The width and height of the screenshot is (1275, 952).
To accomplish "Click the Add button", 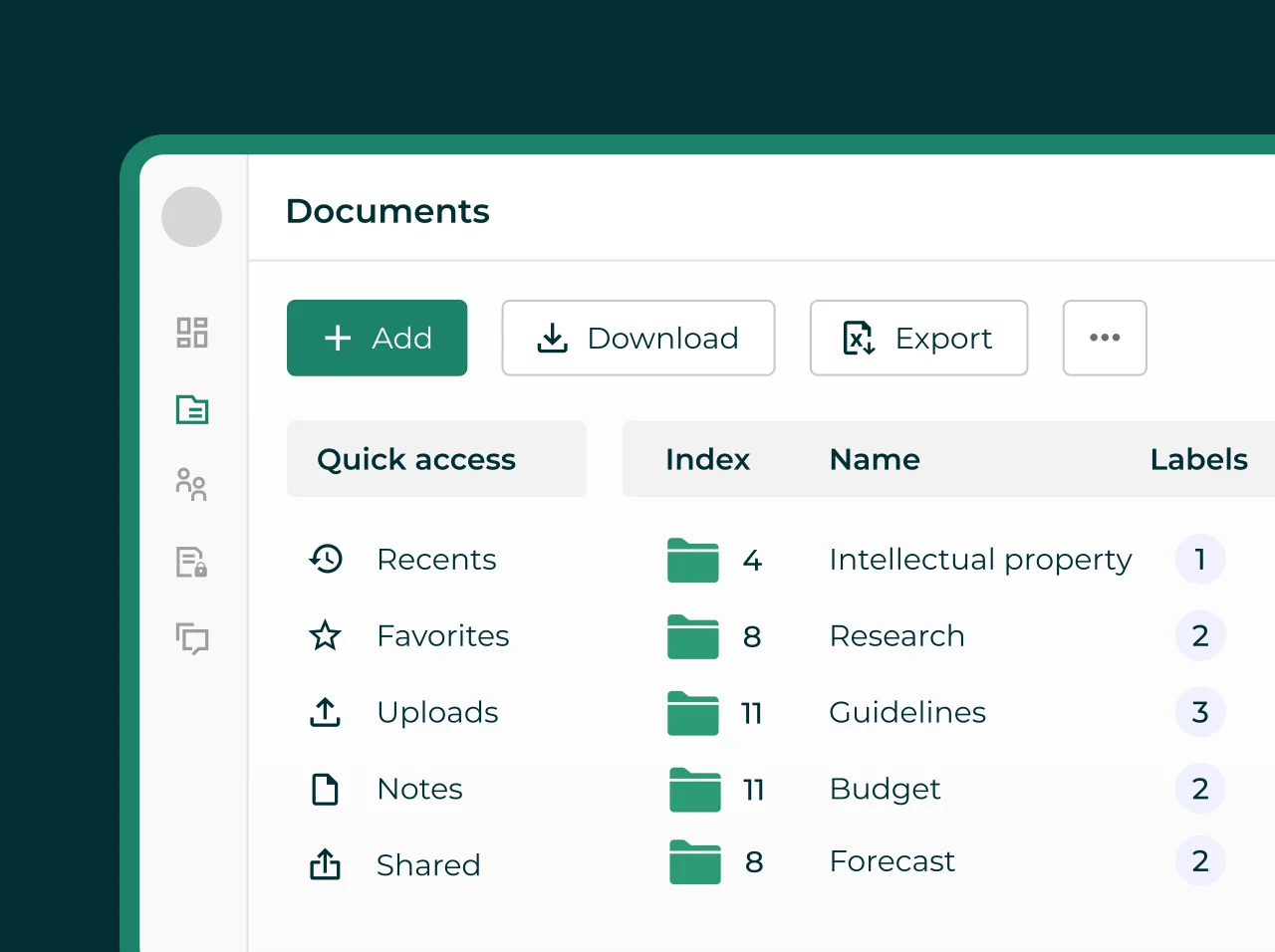I will click(x=377, y=338).
